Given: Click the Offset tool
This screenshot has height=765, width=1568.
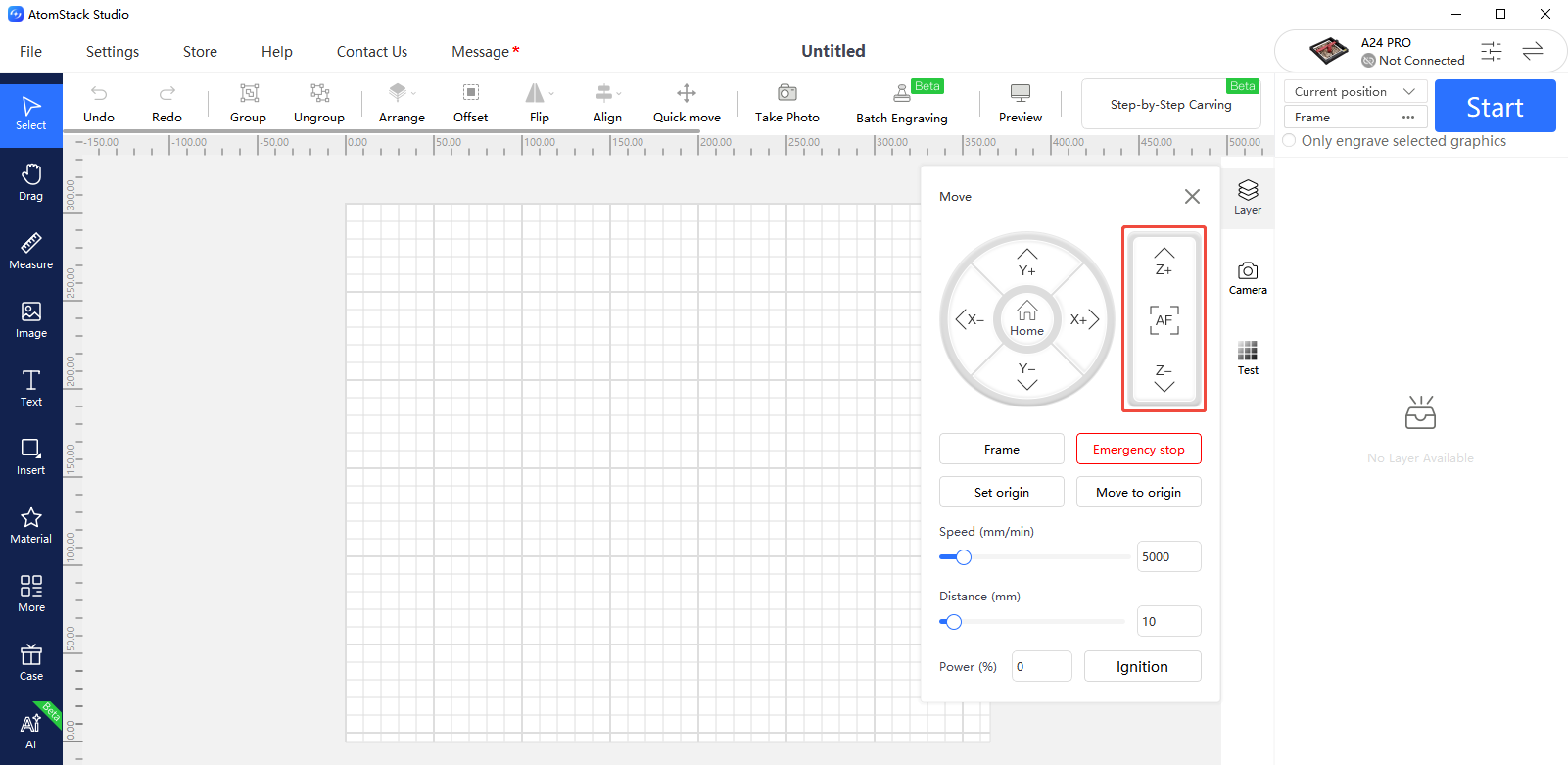Looking at the screenshot, I should pos(470,103).
